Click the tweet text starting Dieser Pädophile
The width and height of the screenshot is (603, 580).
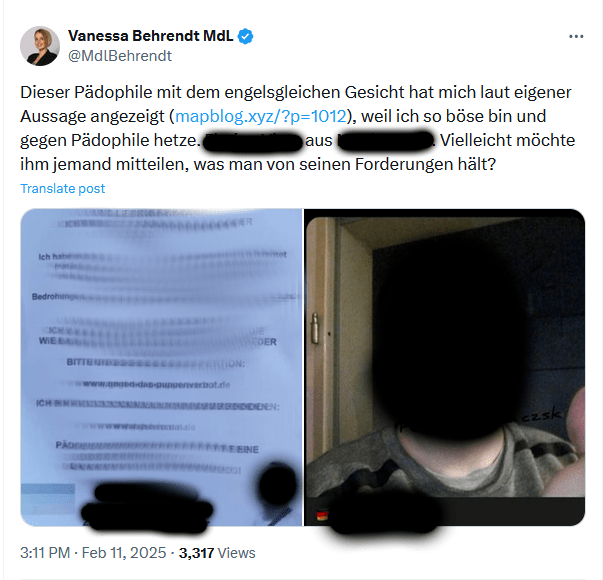pos(297,128)
